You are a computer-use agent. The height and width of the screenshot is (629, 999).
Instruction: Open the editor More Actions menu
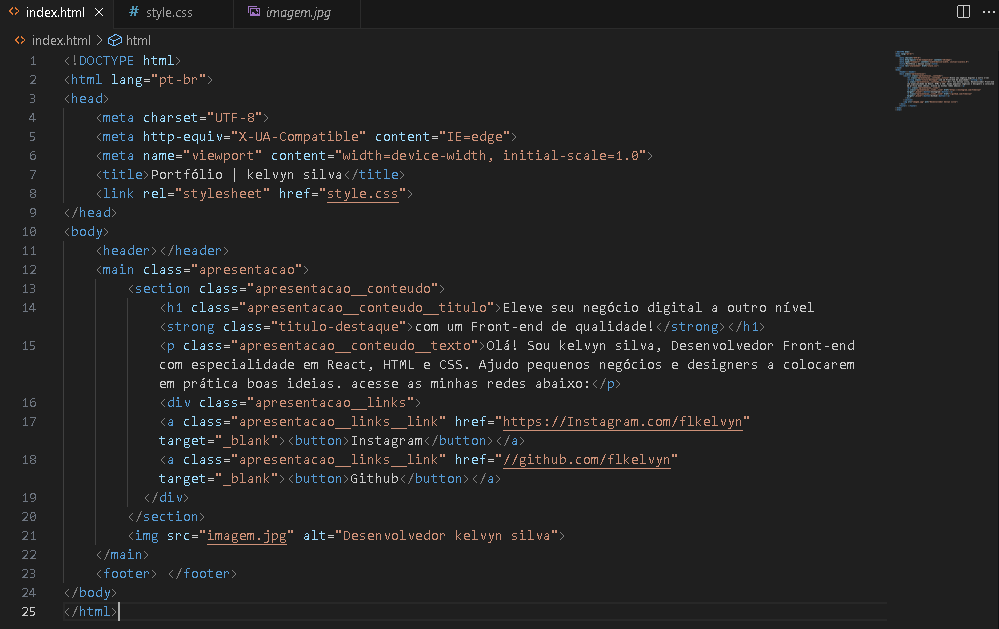988,12
